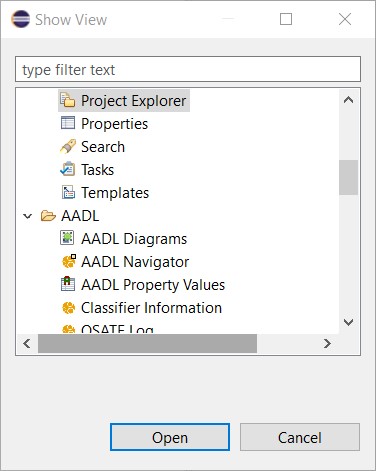Click the Tasks checklist icon
Viewport: 376px width, 471px height.
[x=68, y=169]
